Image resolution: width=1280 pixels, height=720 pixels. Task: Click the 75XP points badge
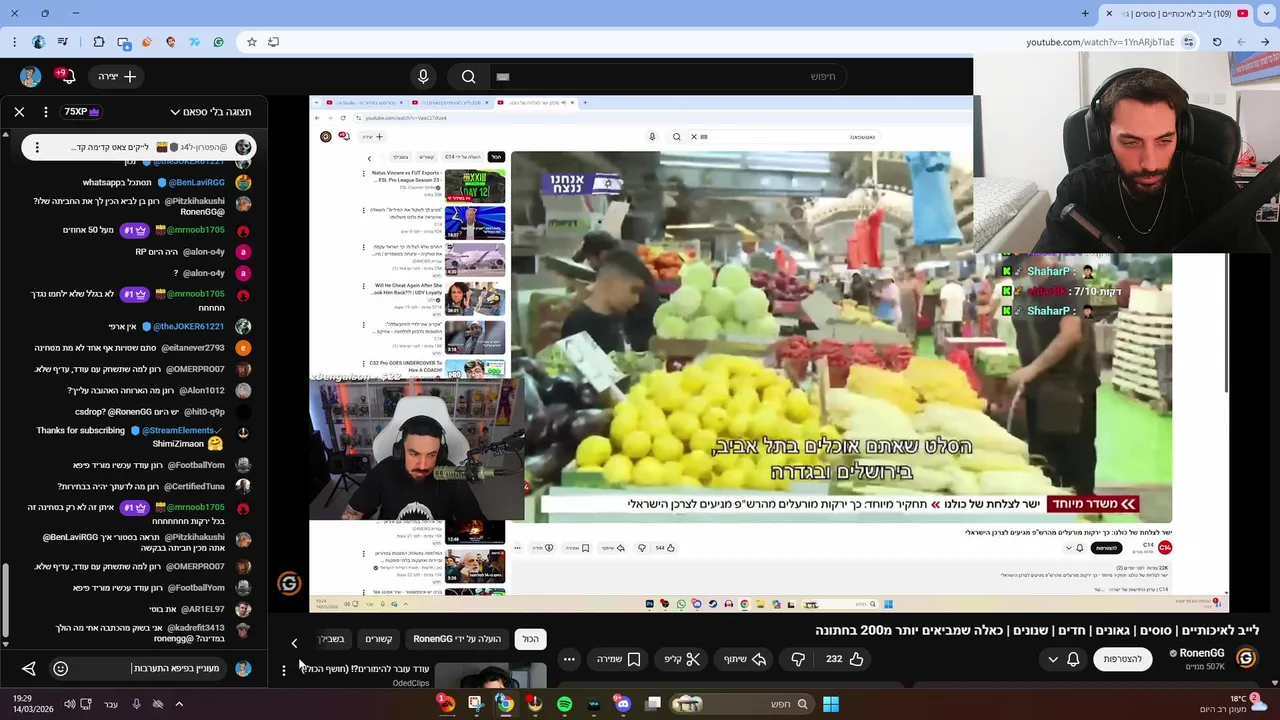click(82, 112)
